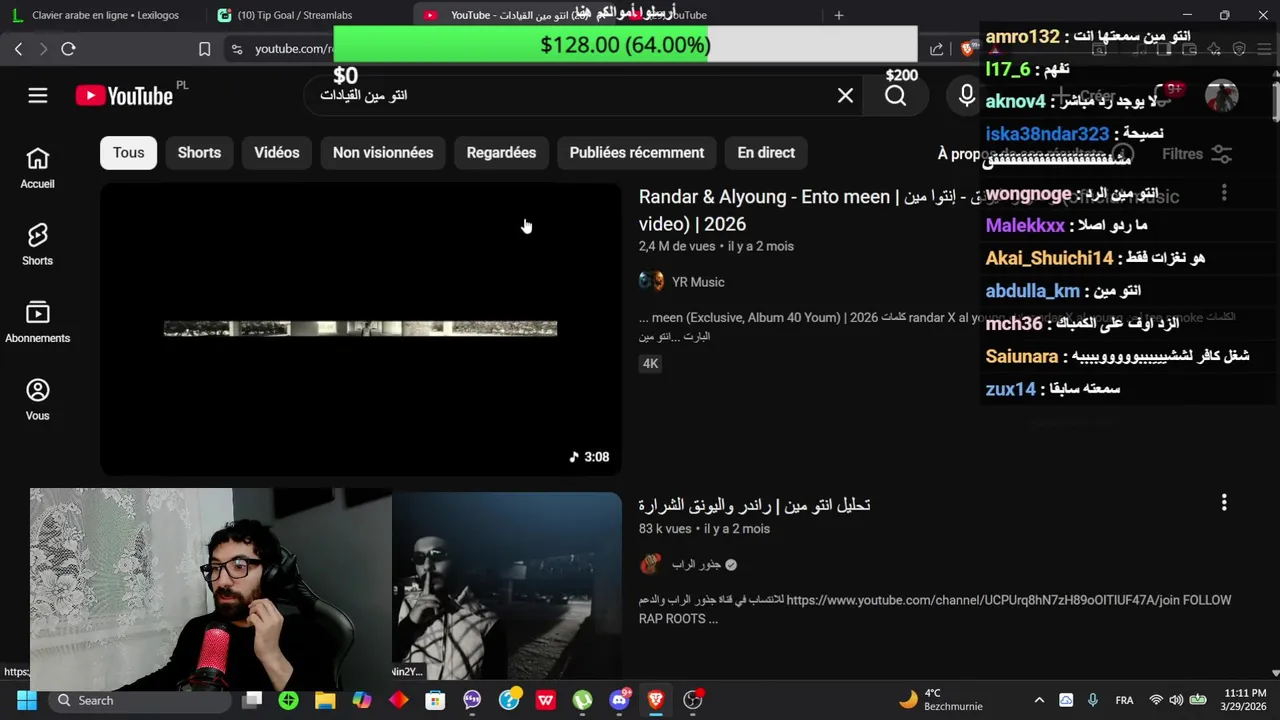The height and width of the screenshot is (720, 1280).
Task: Click the 4K badge under first video
Action: pyautogui.click(x=650, y=364)
